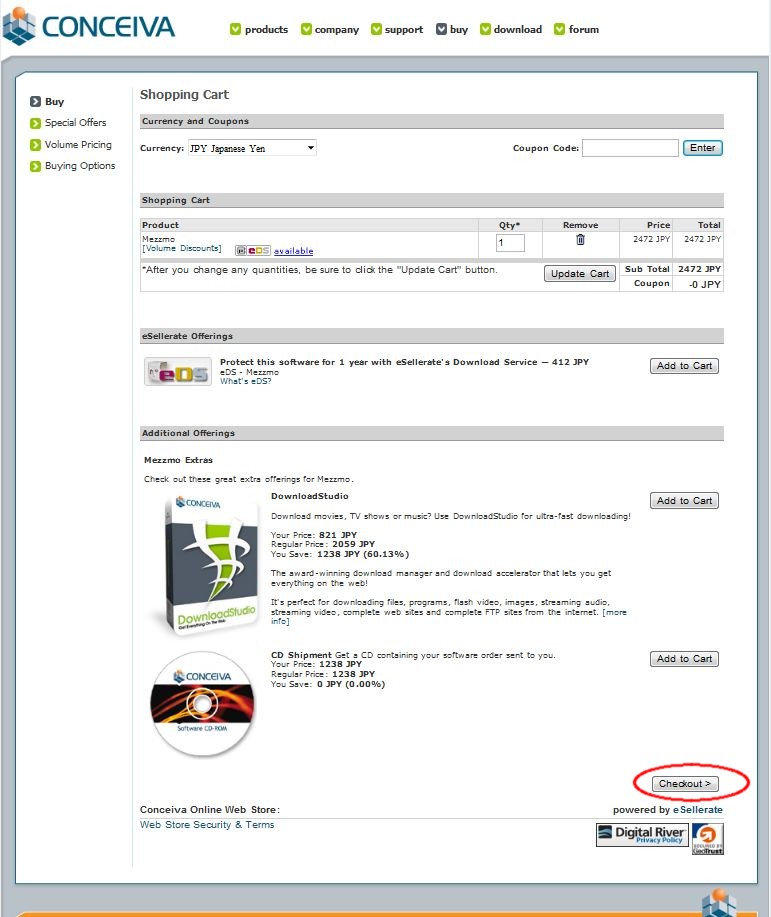Open the Volume Discounts link under Mezzmo
Screen dimensions: 771x917
[181, 249]
